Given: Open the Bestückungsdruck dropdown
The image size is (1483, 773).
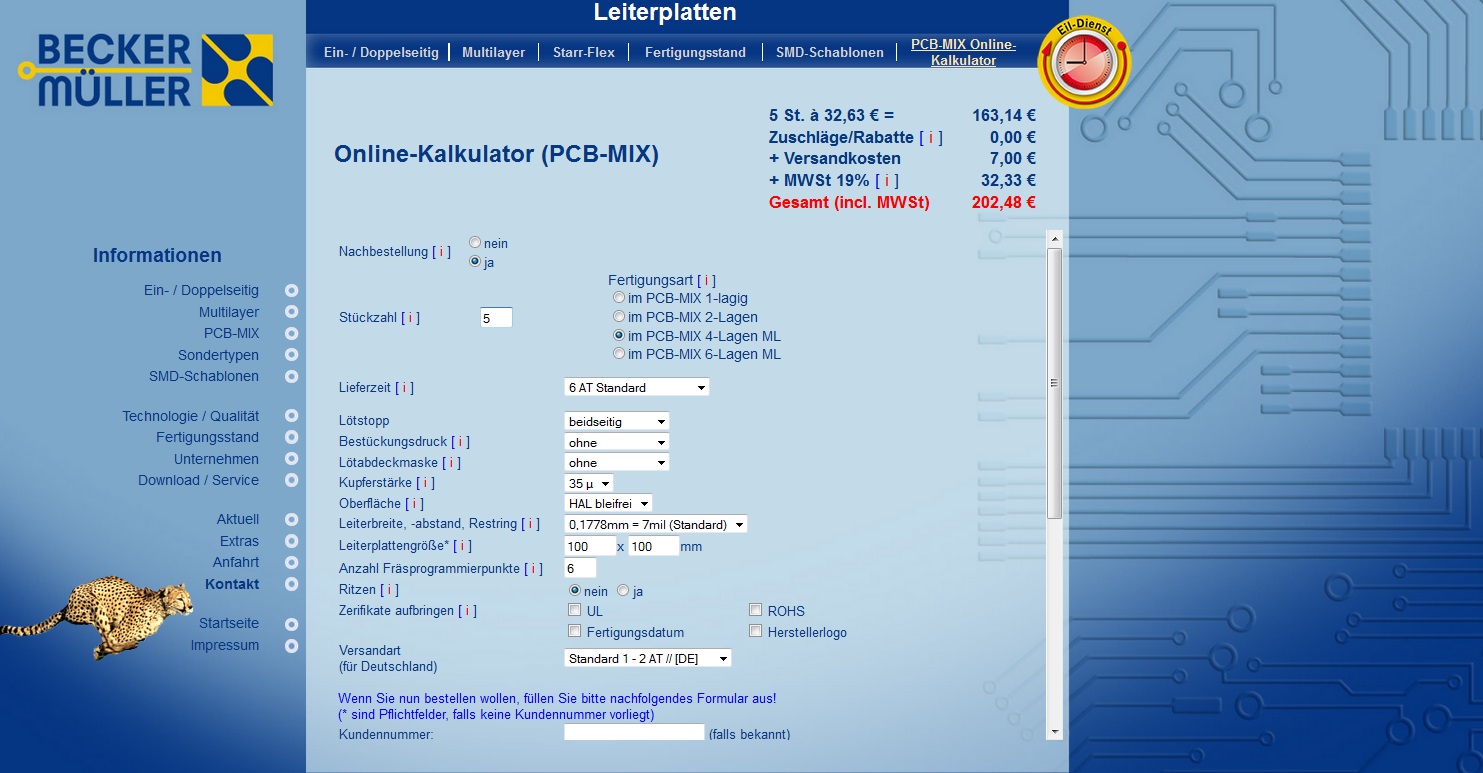Looking at the screenshot, I should [x=617, y=442].
